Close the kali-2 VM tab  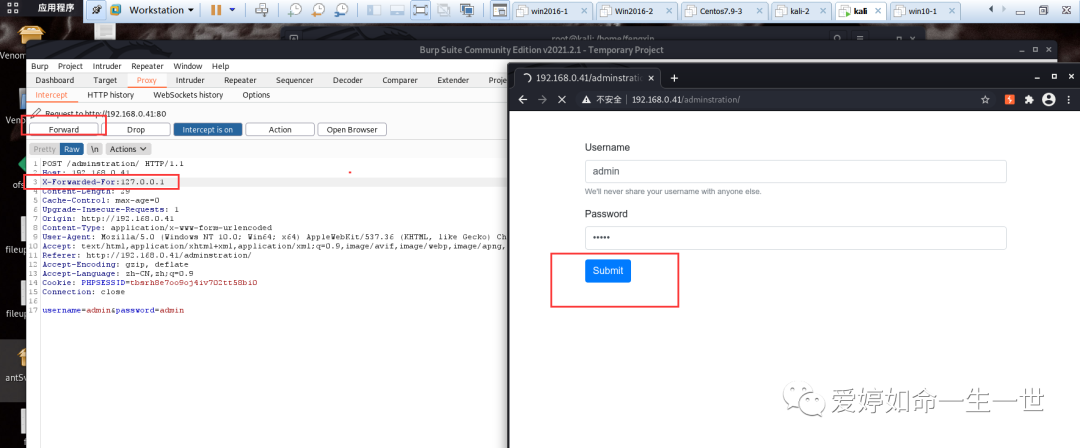(x=823, y=11)
